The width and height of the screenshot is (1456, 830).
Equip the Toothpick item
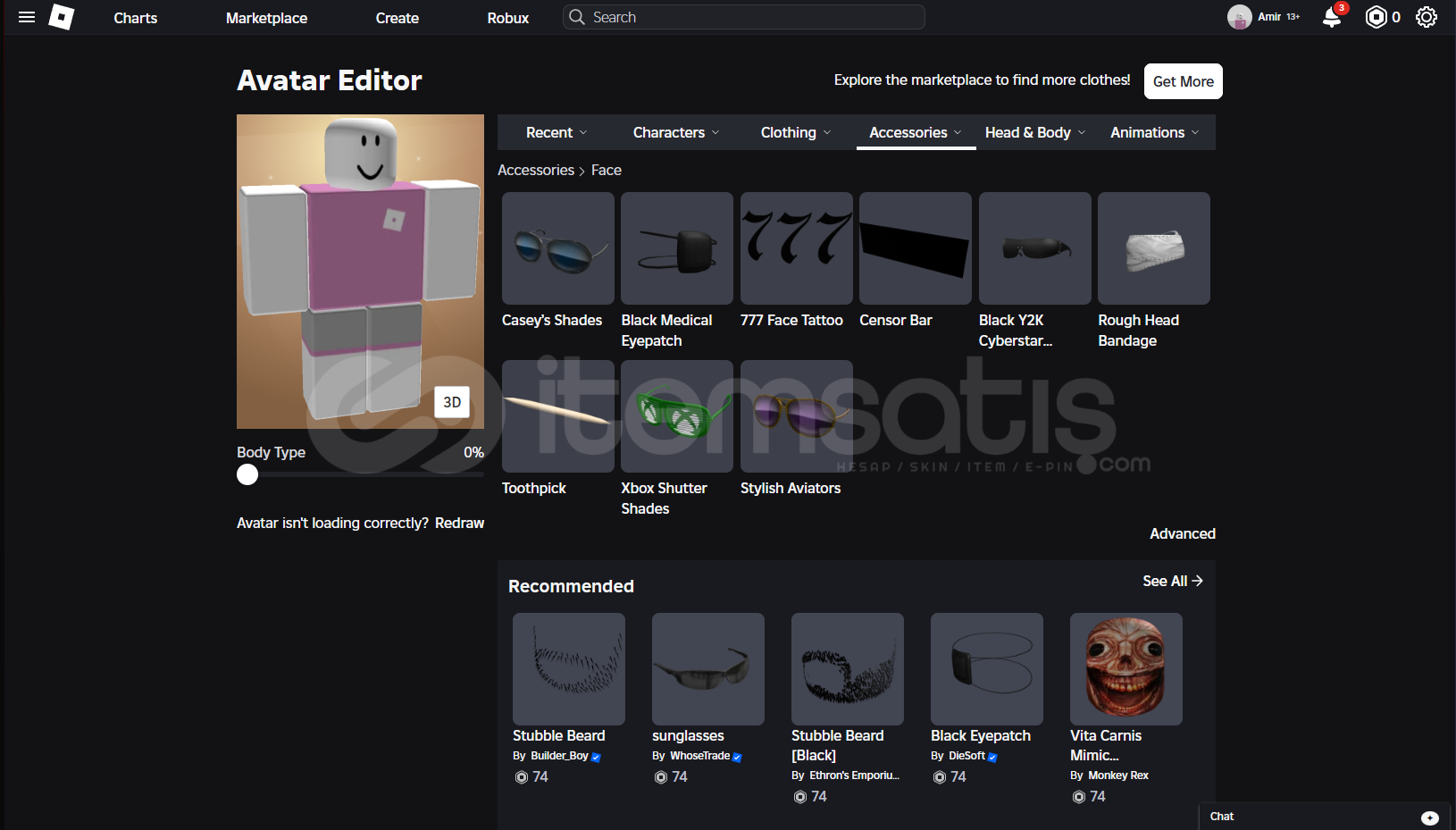click(x=557, y=416)
